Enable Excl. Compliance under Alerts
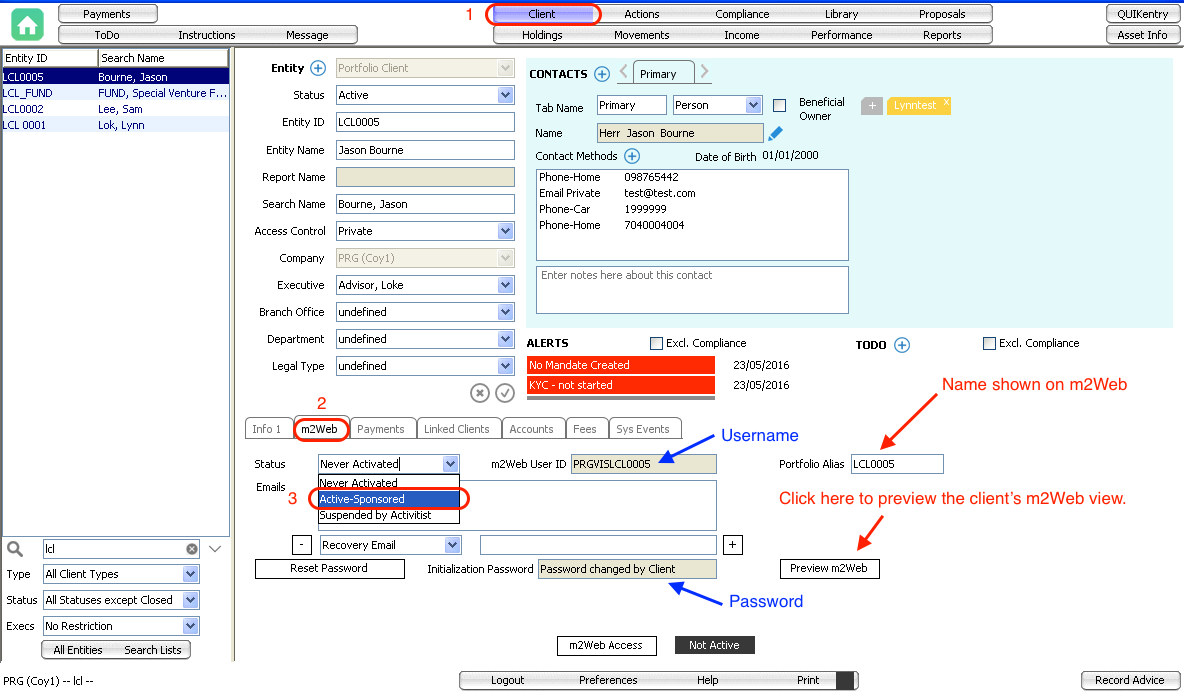The width and height of the screenshot is (1184, 697). (x=656, y=343)
